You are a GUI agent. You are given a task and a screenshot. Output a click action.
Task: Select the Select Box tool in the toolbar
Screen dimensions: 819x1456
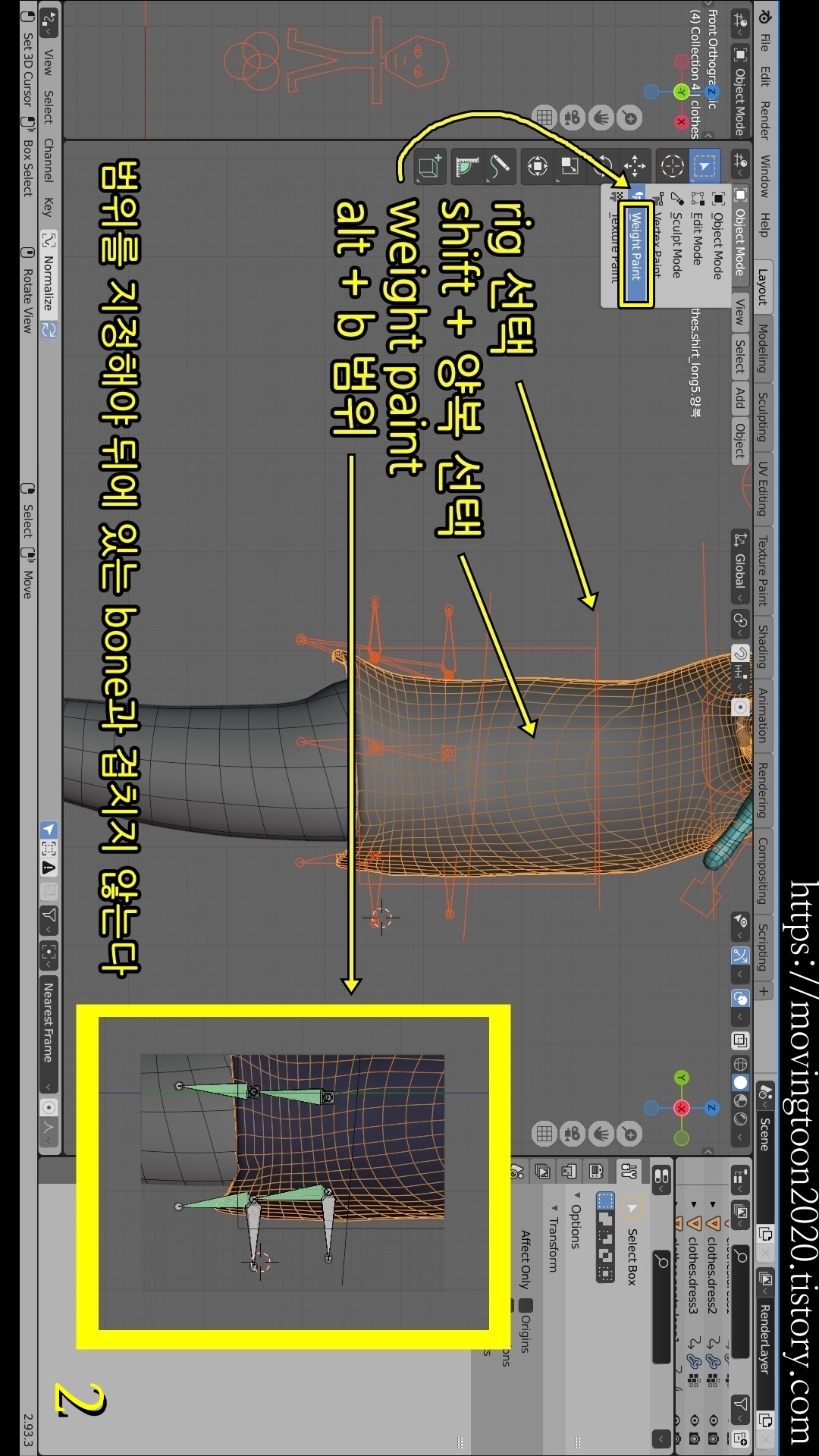(x=704, y=165)
